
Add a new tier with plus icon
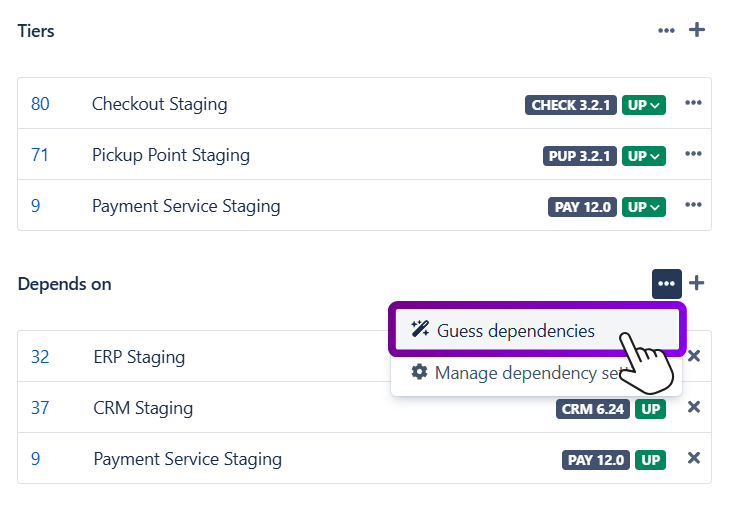[697, 30]
